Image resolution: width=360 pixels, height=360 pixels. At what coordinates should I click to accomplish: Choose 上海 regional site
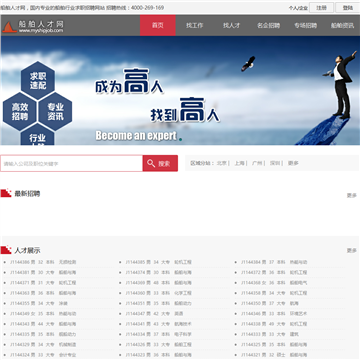(239, 163)
